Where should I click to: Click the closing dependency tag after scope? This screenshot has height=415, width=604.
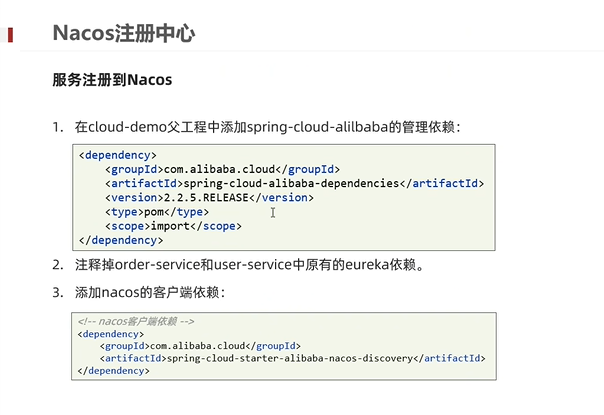tap(120, 240)
